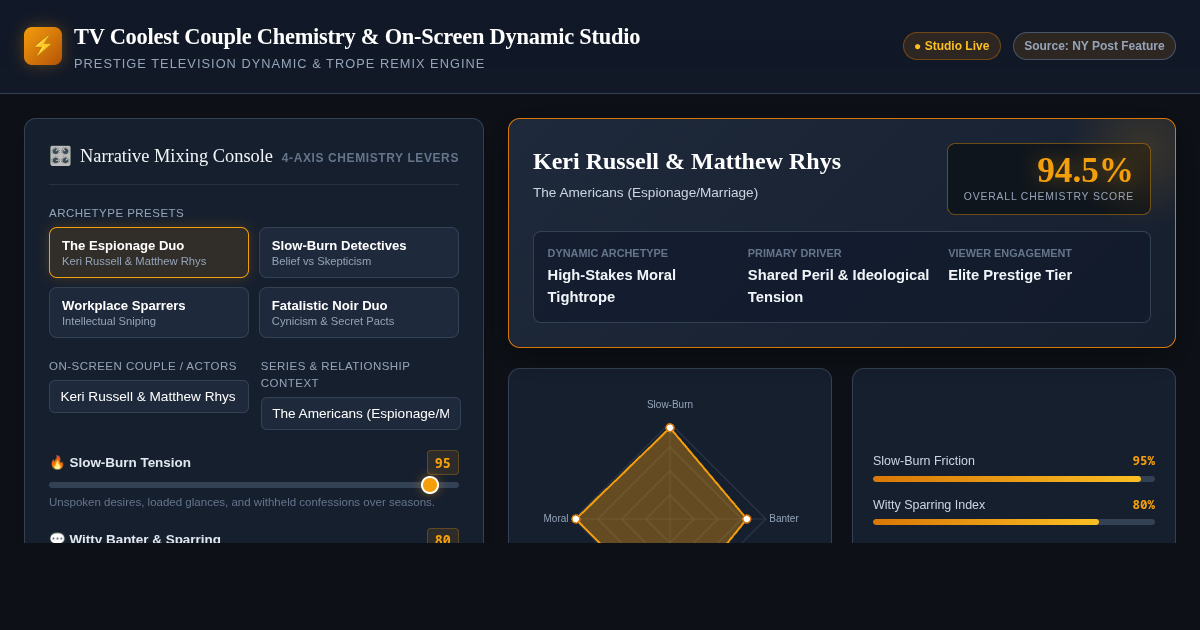Edit the Series & Relationship Context field
Screen dimensions: 1200x630
[361, 413]
